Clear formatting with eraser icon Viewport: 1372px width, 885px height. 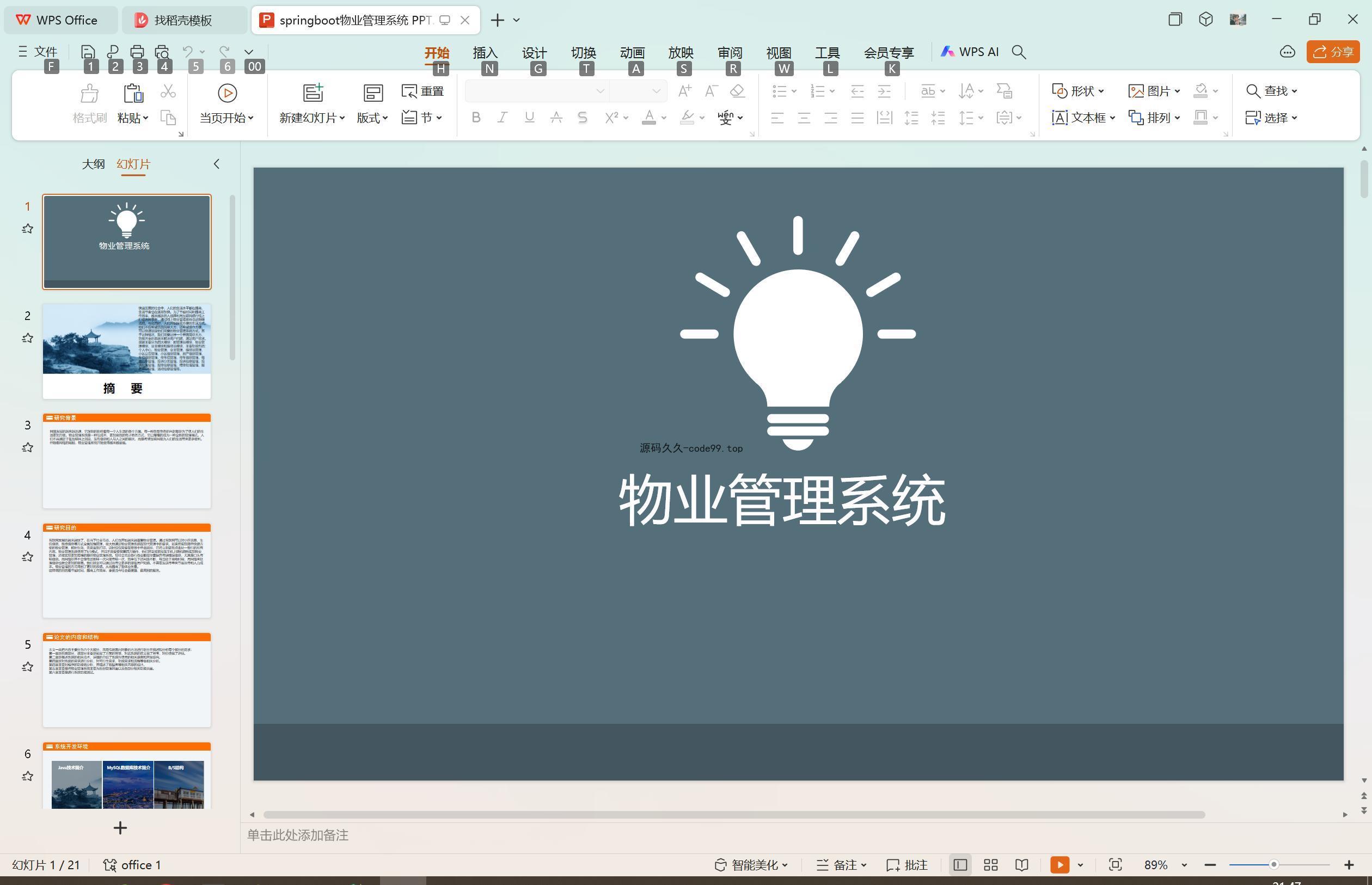[x=737, y=91]
